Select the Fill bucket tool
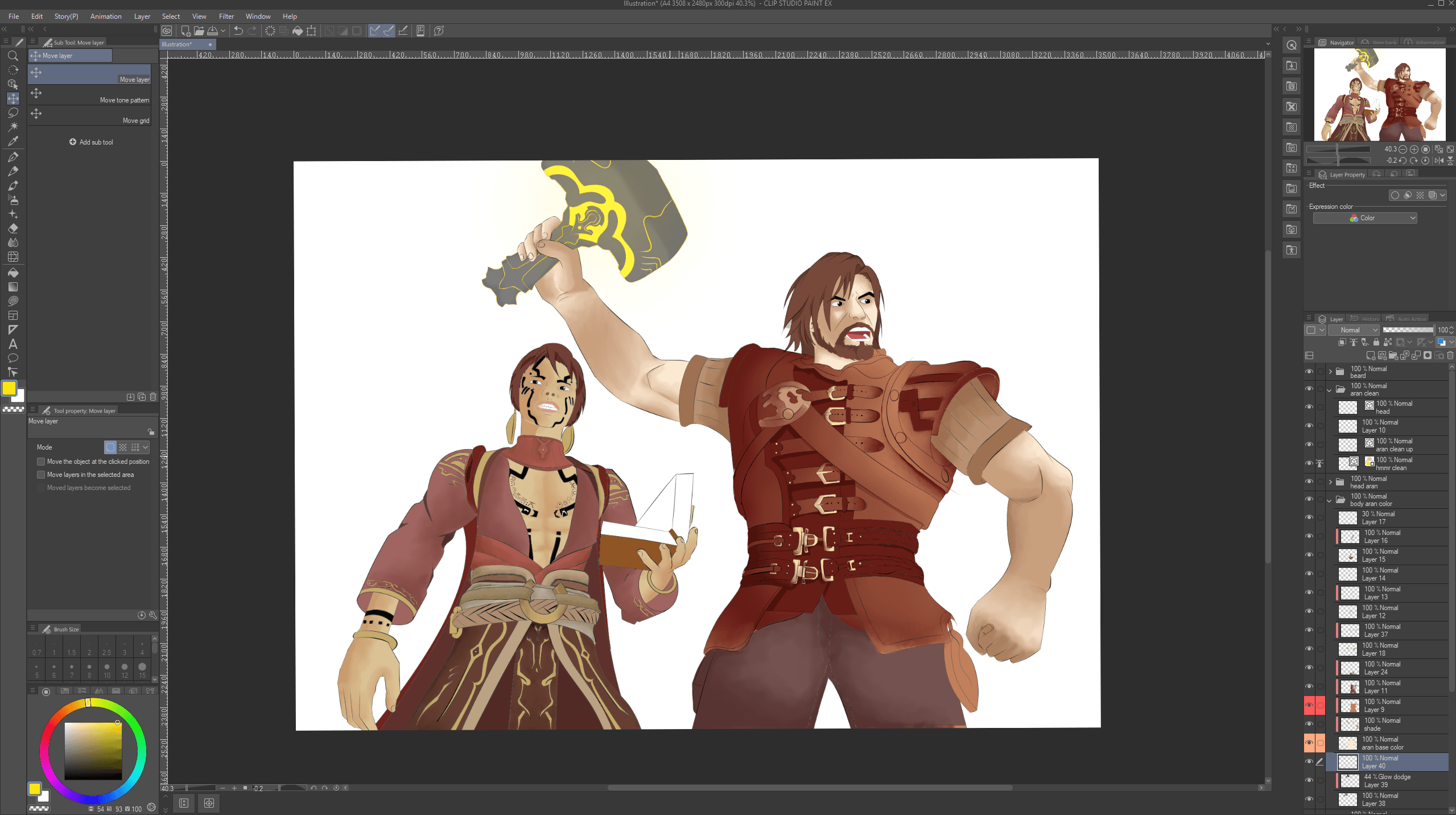 tap(13, 273)
